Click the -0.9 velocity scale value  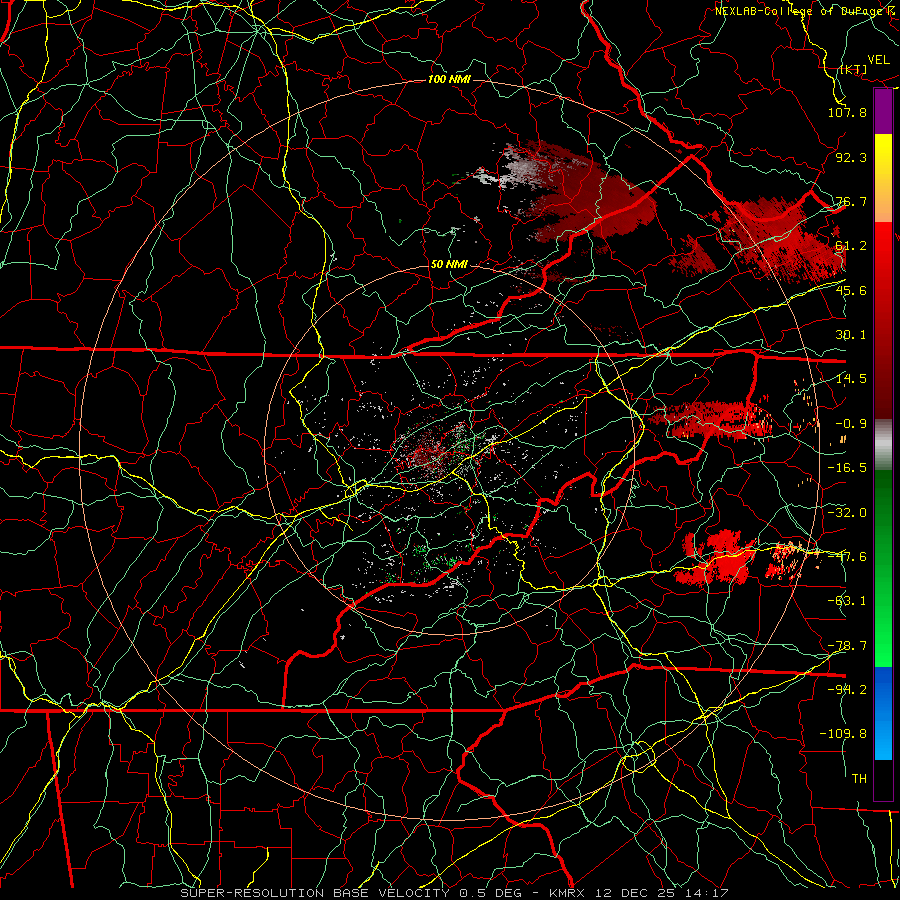[x=851, y=424]
